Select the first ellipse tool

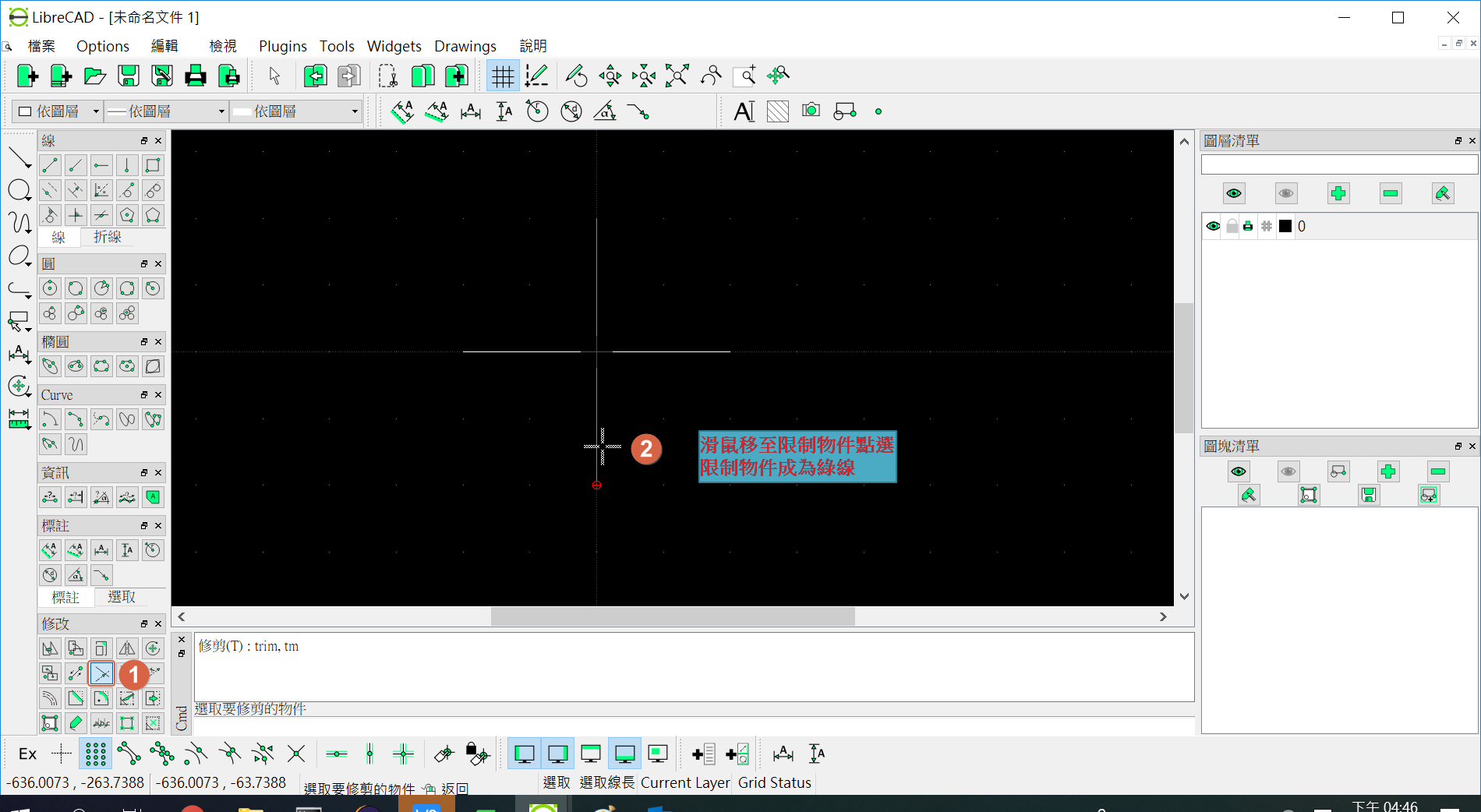point(50,366)
